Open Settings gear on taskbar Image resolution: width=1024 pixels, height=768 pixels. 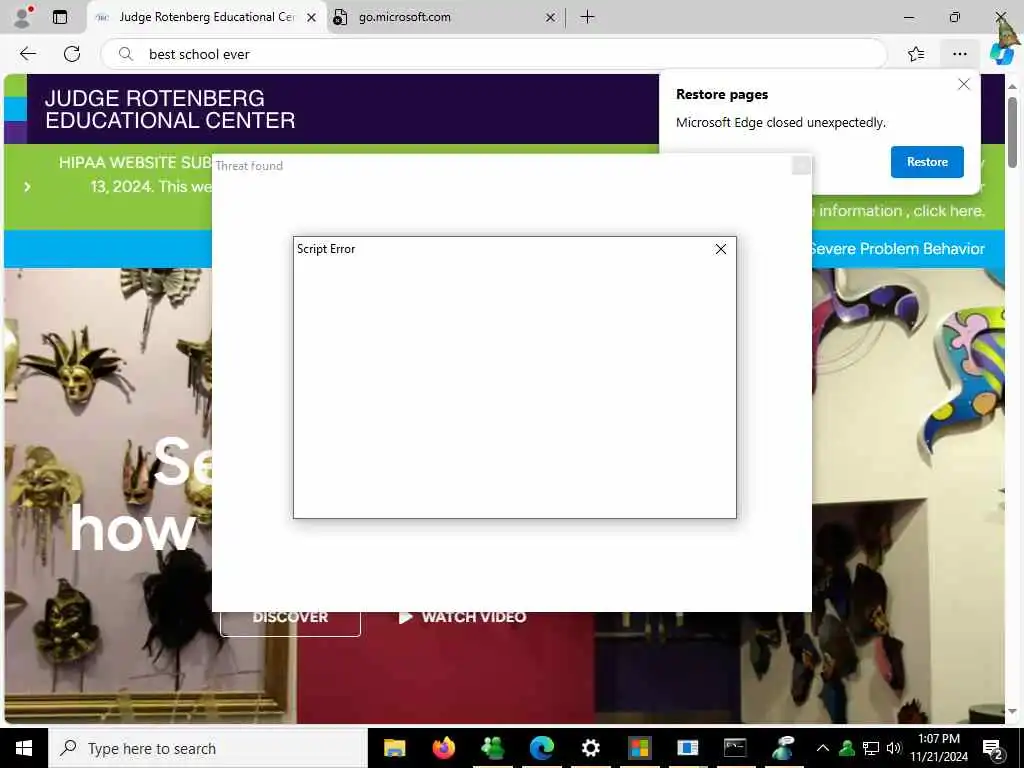point(590,748)
